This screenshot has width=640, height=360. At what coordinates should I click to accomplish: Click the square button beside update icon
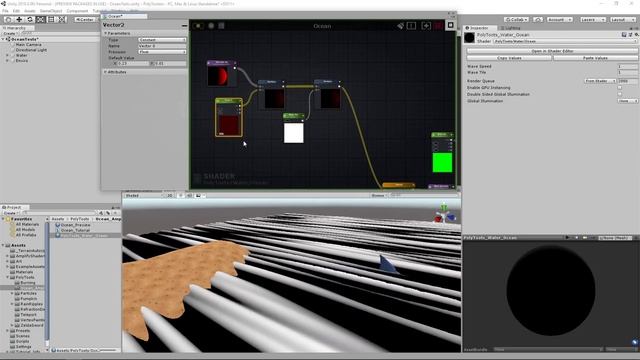pyautogui.click(x=221, y=26)
